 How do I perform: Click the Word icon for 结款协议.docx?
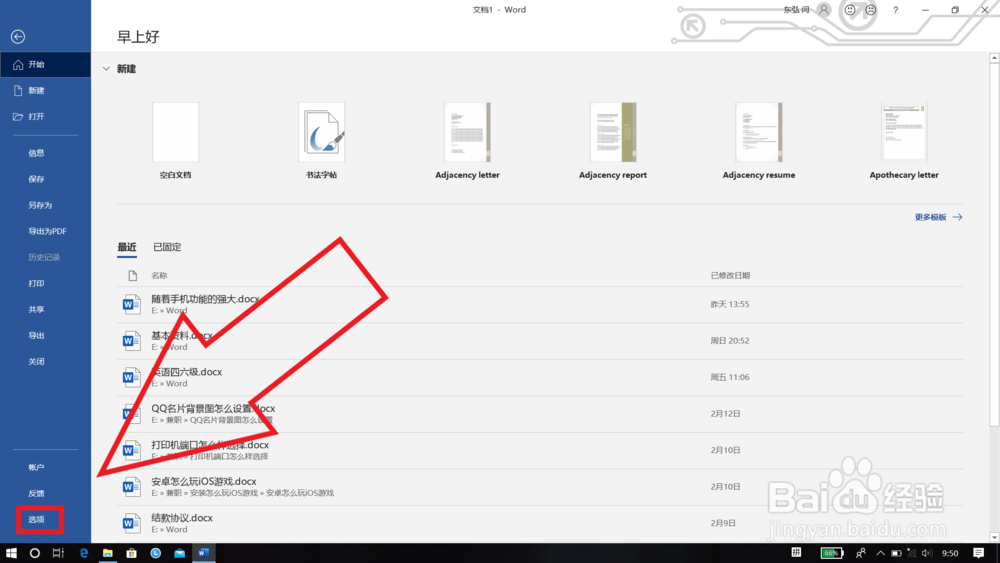coord(131,523)
